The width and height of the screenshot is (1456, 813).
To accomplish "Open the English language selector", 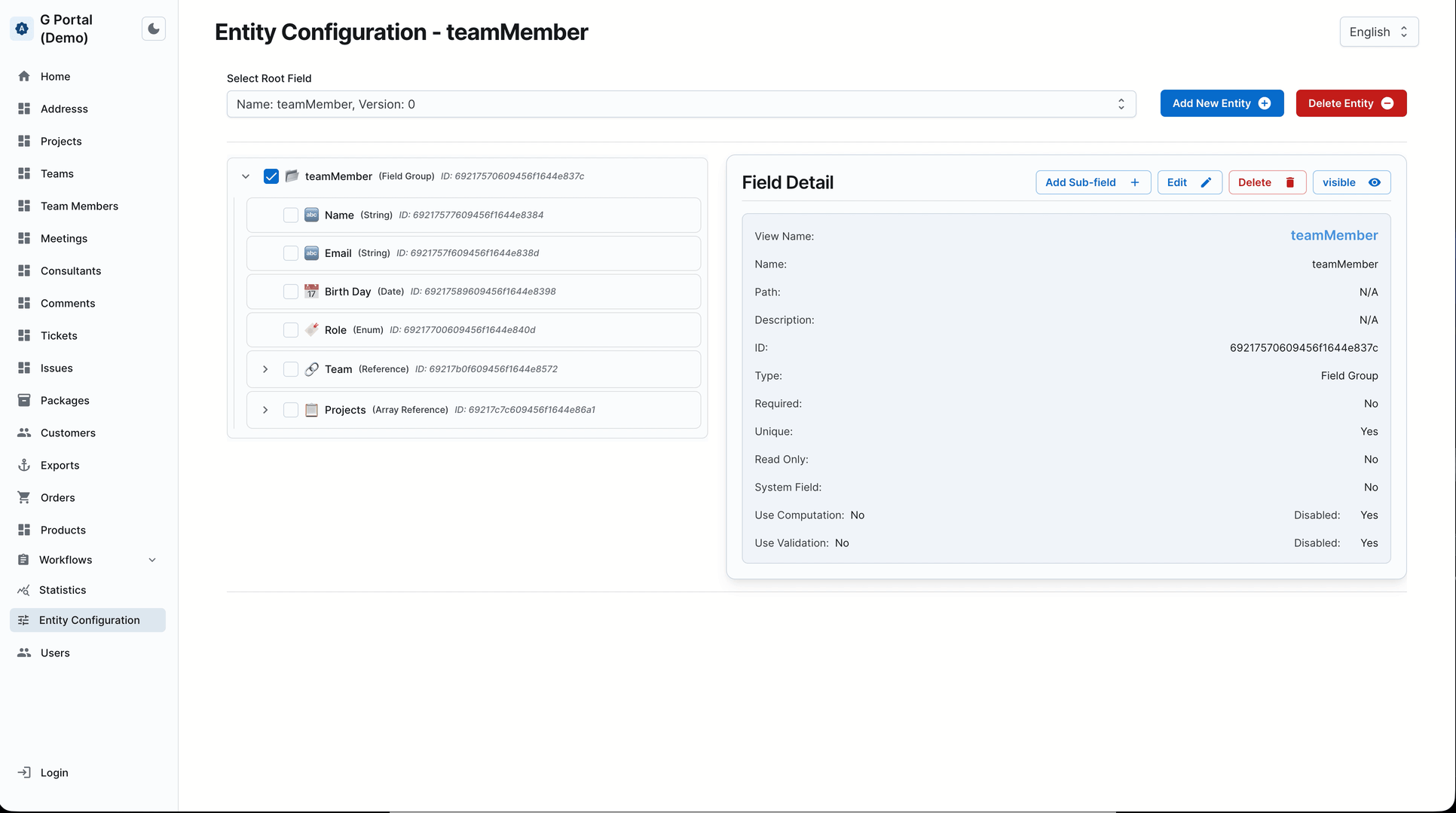I will click(1378, 32).
